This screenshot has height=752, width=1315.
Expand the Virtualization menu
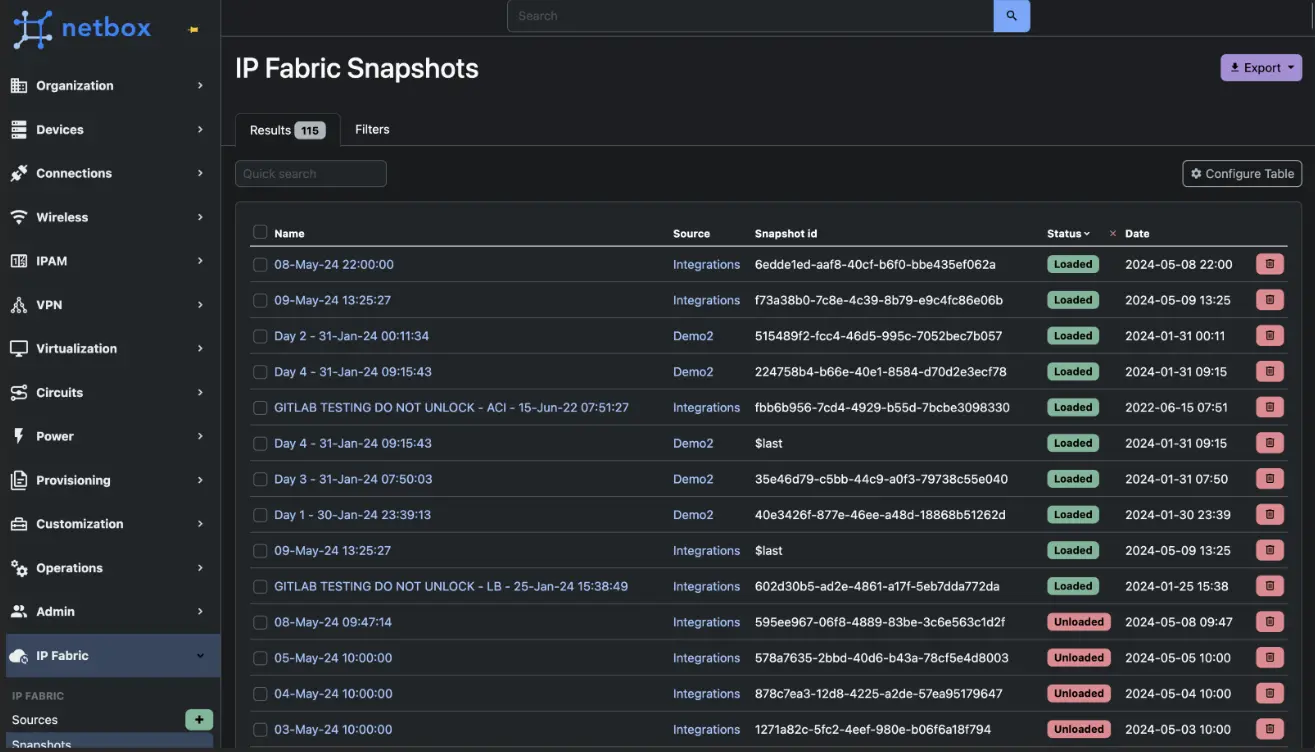tap(108, 349)
